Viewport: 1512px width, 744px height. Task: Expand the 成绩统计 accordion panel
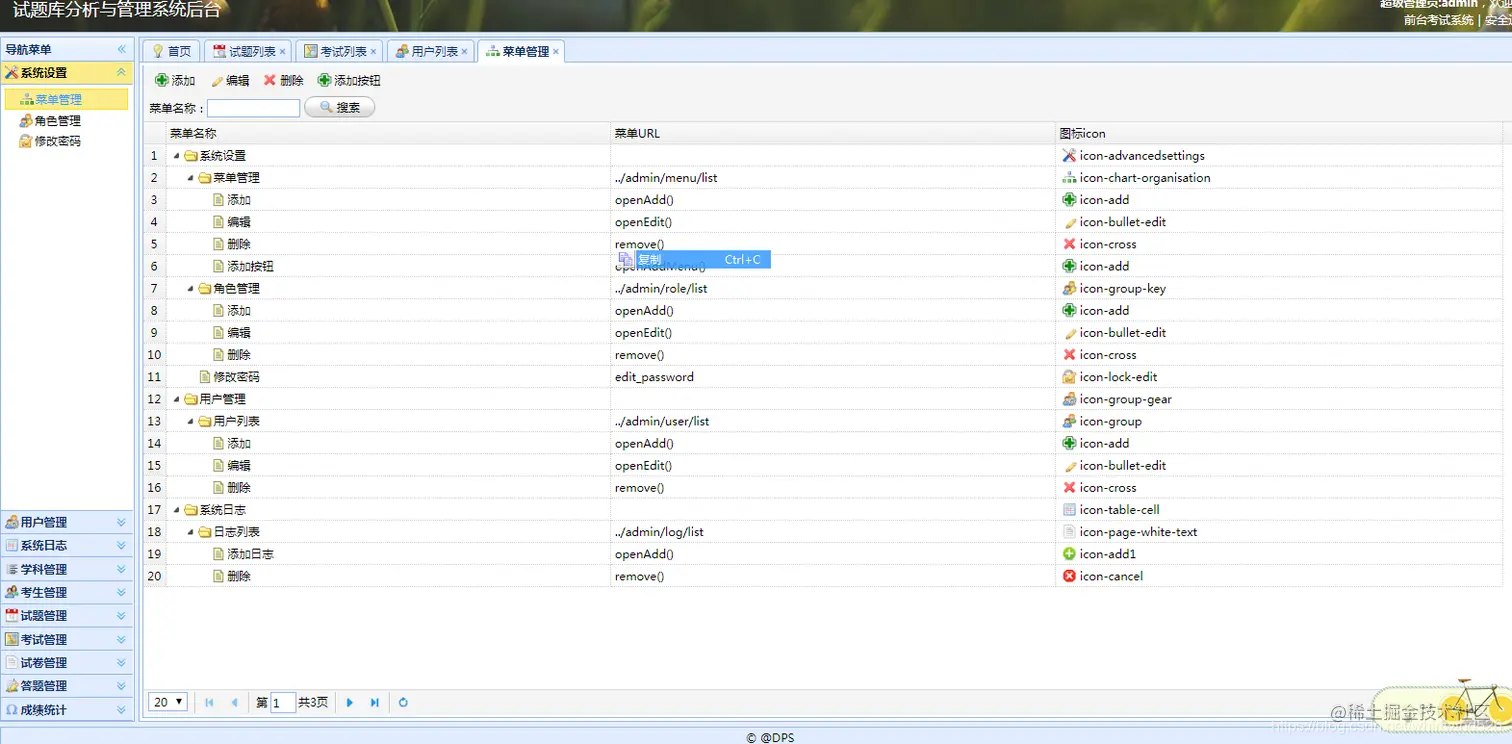click(66, 709)
